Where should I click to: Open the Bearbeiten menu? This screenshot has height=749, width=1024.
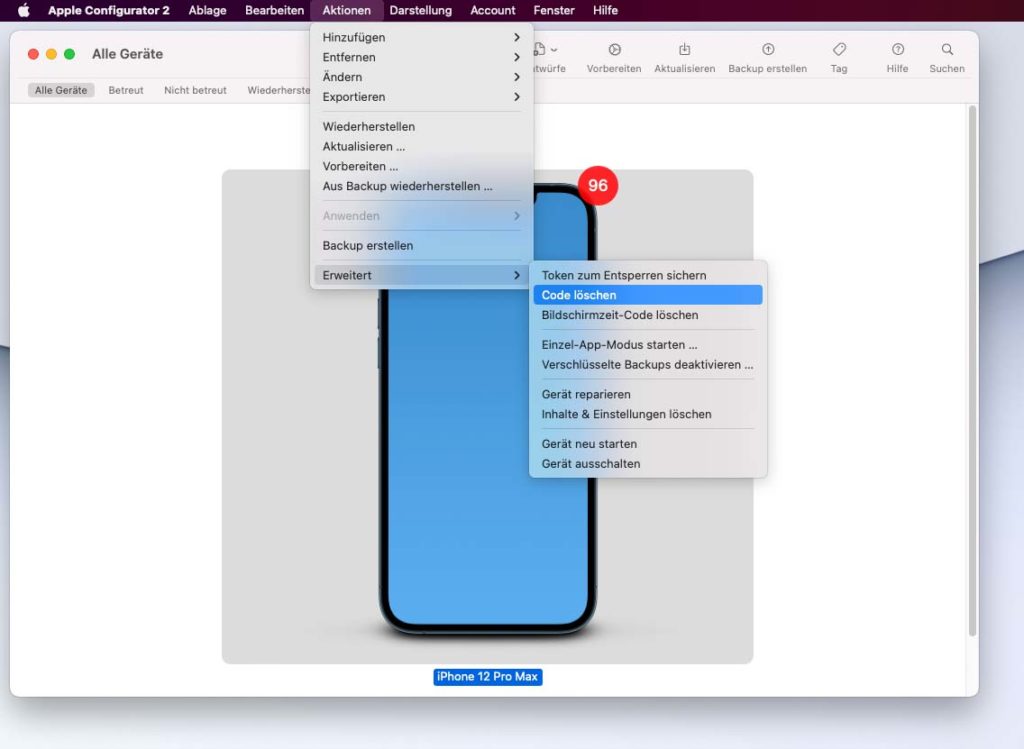(x=274, y=10)
